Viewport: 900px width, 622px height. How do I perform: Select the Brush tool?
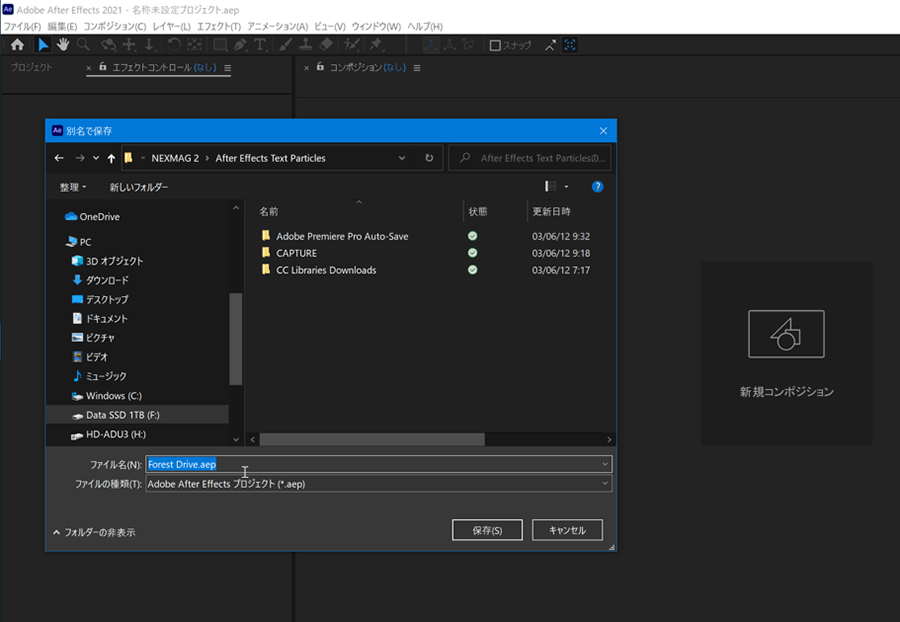pos(285,45)
